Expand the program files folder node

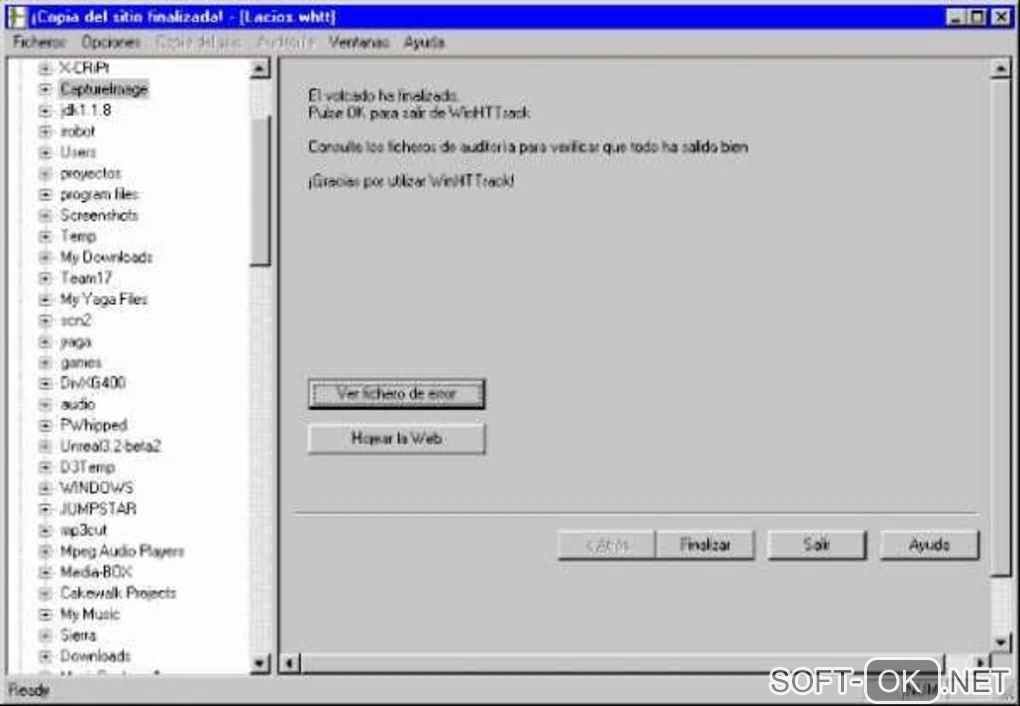point(45,194)
